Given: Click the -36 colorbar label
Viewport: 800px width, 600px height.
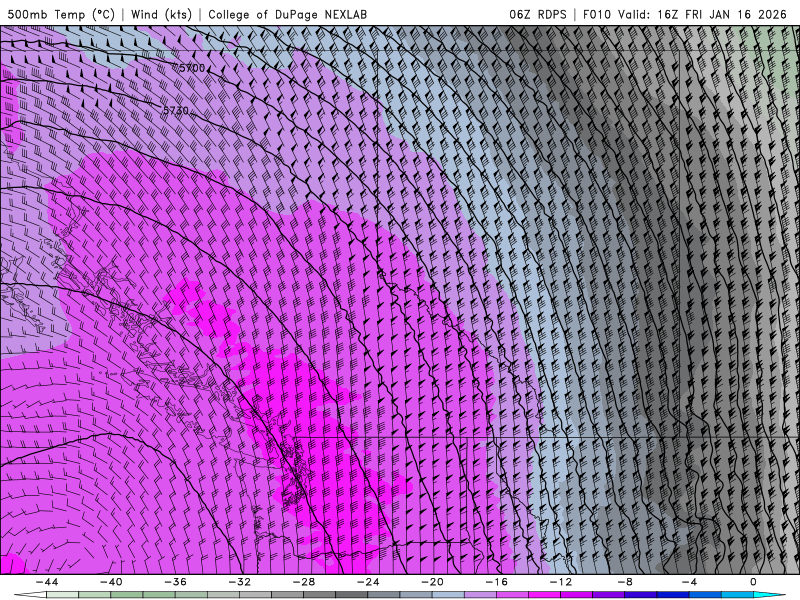Looking at the screenshot, I should pyautogui.click(x=176, y=582).
